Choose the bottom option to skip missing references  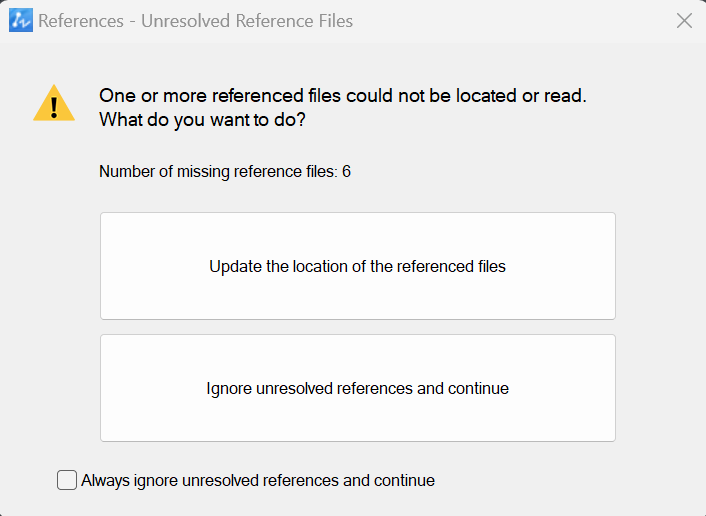coord(358,388)
